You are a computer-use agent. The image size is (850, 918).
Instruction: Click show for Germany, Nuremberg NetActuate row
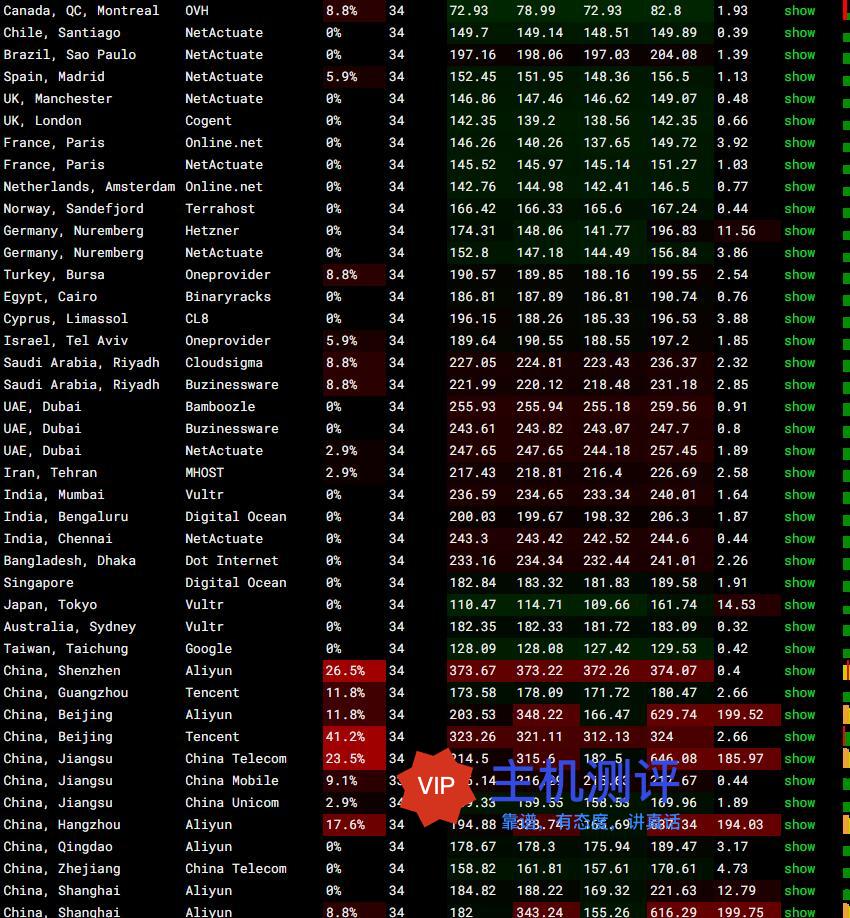(800, 253)
